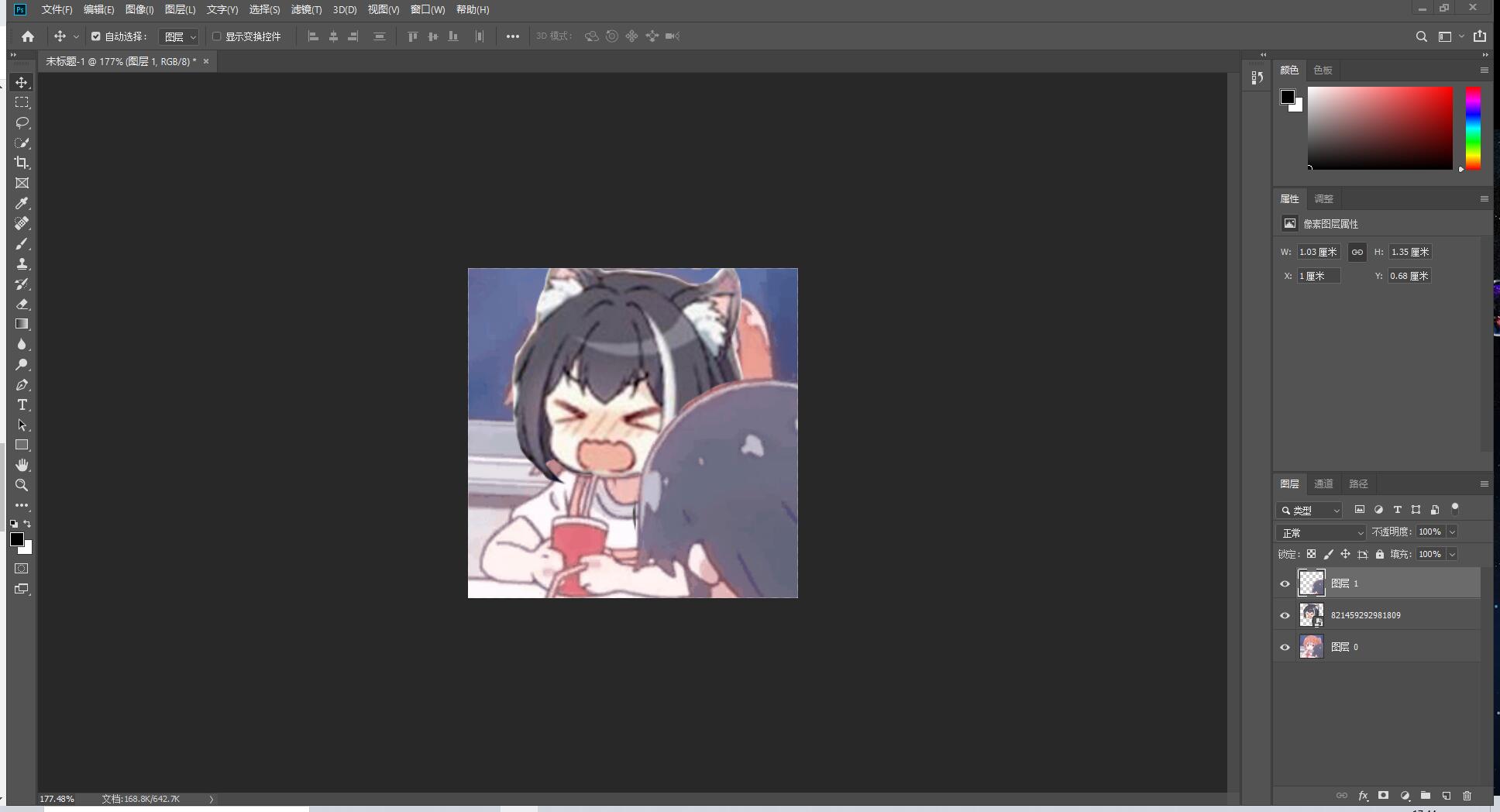The width and height of the screenshot is (1500, 812).
Task: Select the Eraser tool
Action: [22, 304]
